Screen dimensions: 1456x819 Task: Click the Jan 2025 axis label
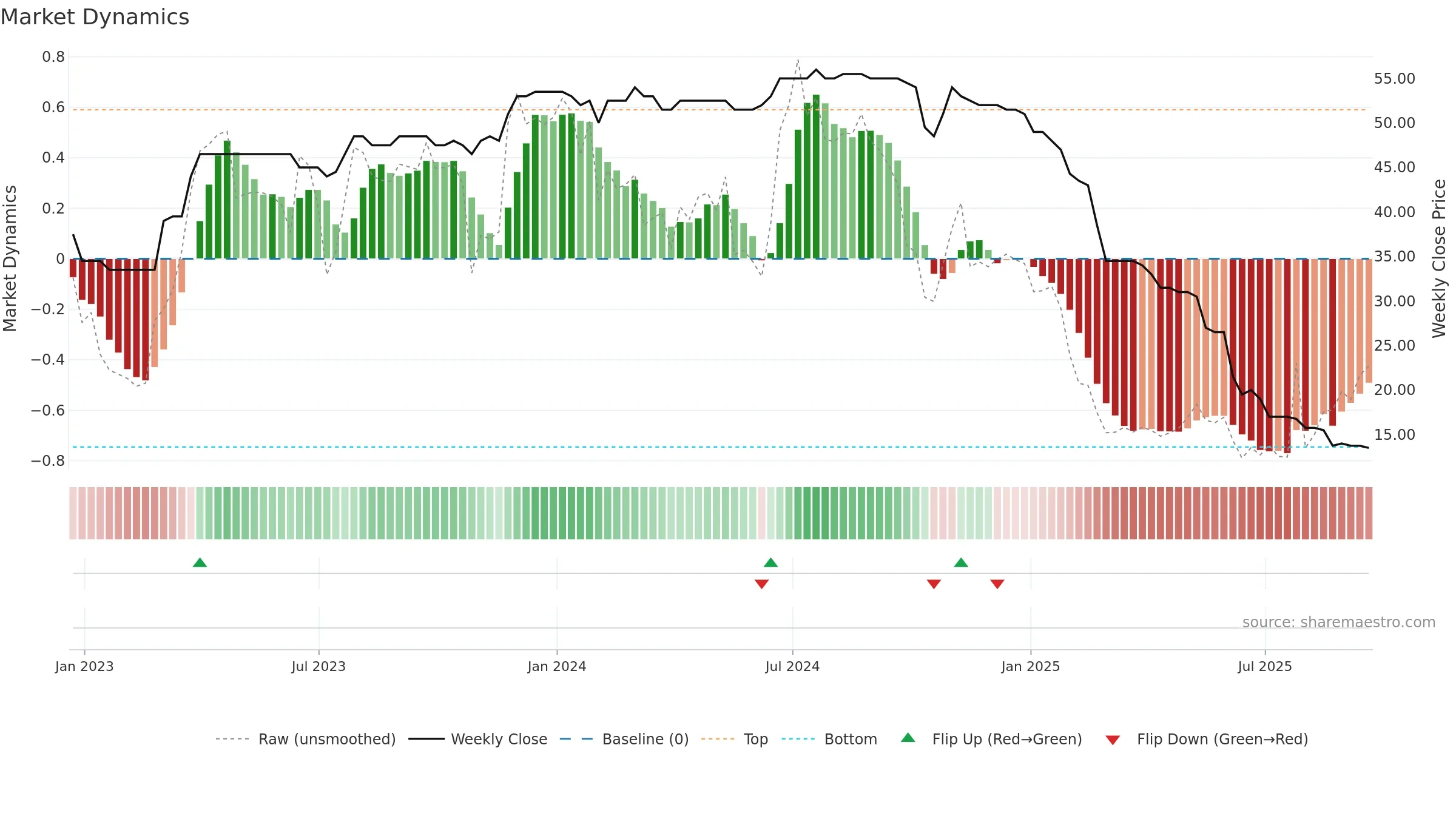pos(1031,666)
